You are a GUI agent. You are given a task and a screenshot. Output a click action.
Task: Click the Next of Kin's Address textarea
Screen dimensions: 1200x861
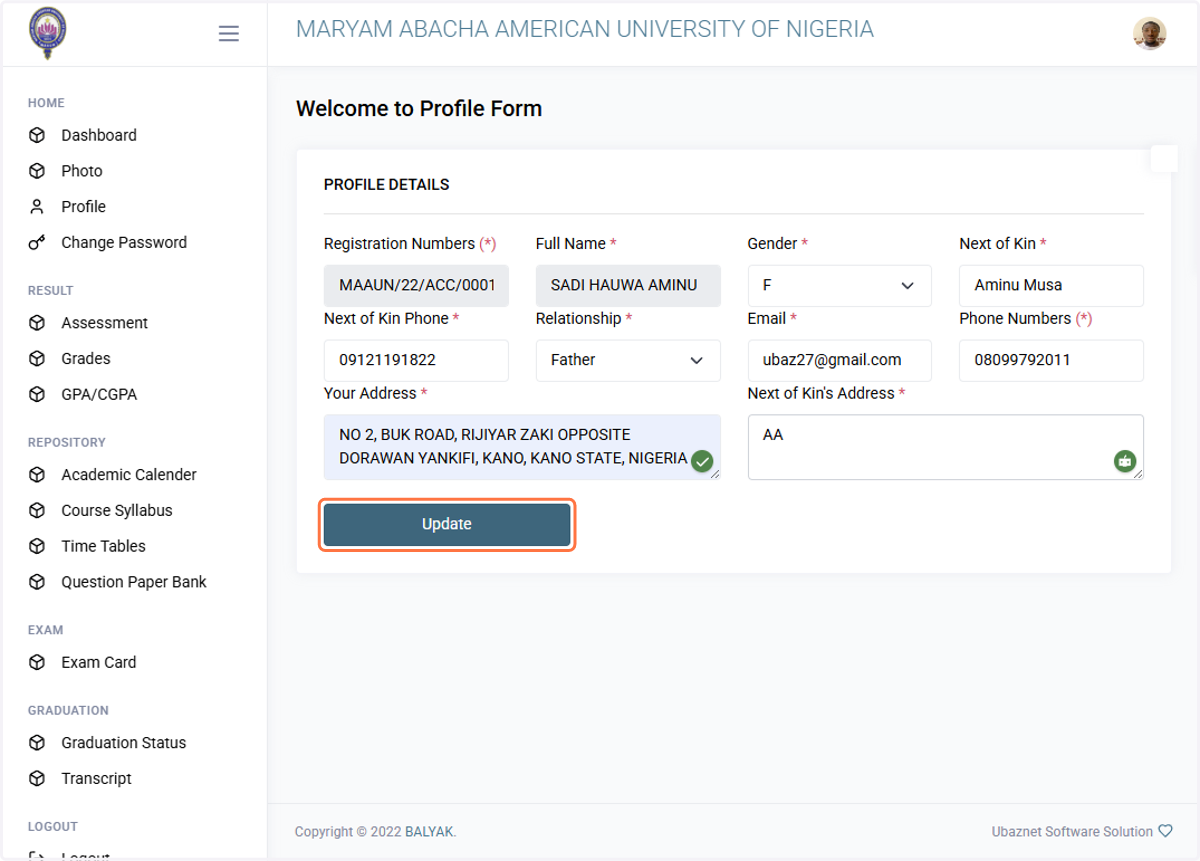click(945, 447)
